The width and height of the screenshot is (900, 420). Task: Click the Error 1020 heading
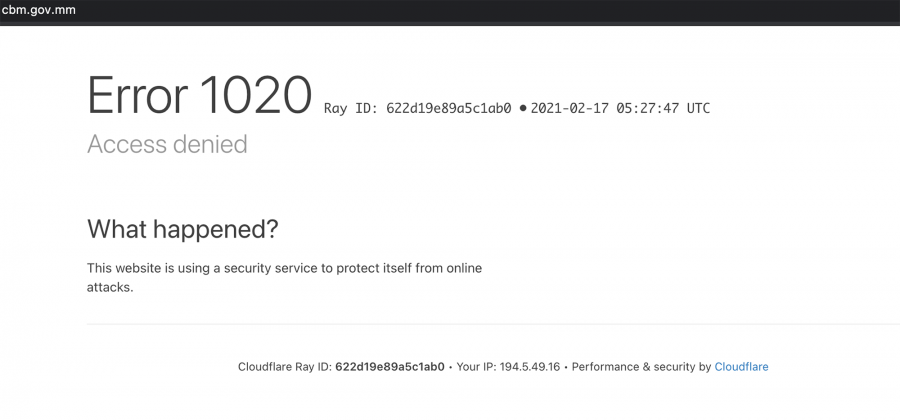click(x=199, y=95)
